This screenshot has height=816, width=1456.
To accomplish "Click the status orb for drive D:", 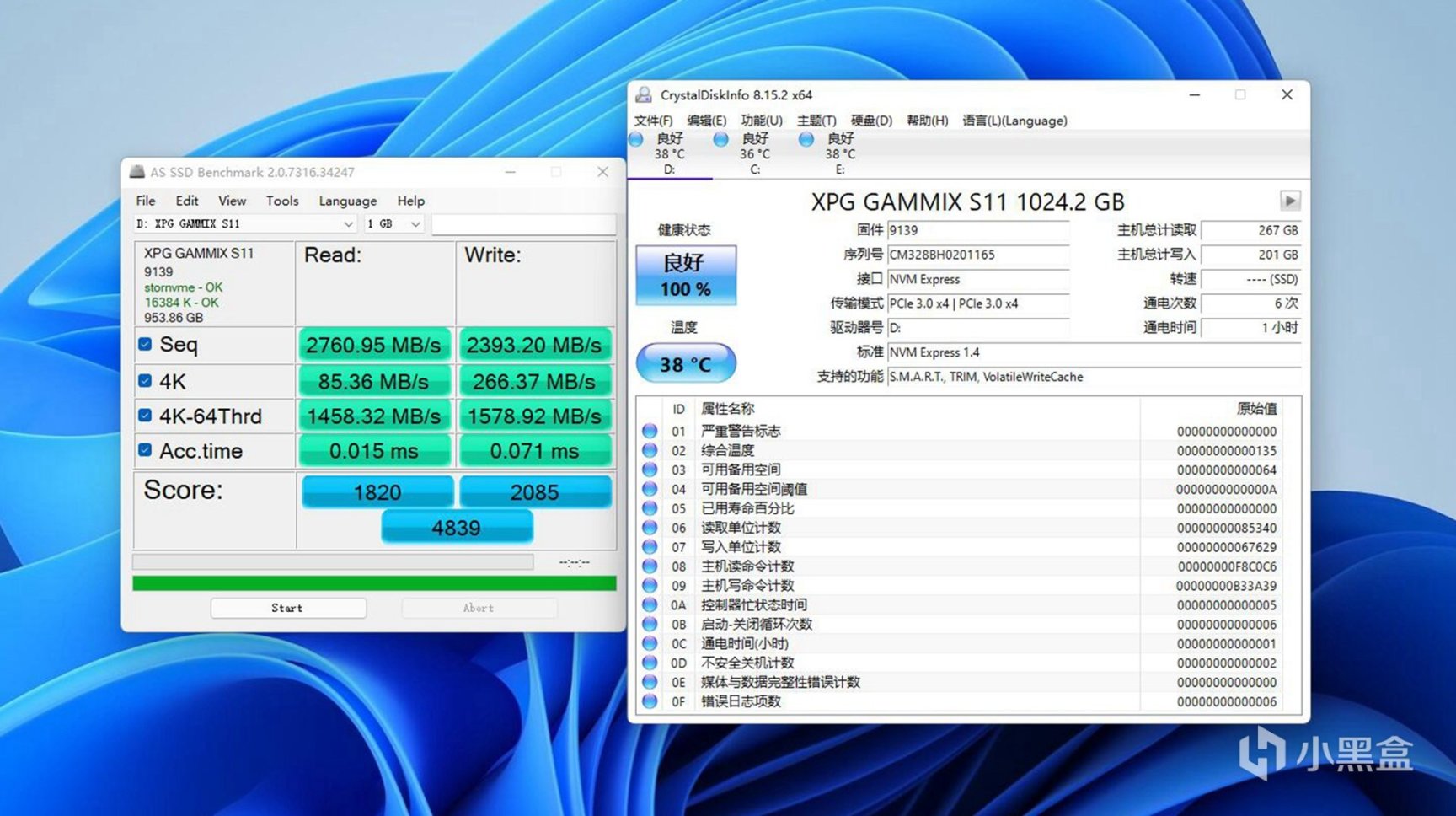I will click(x=636, y=139).
